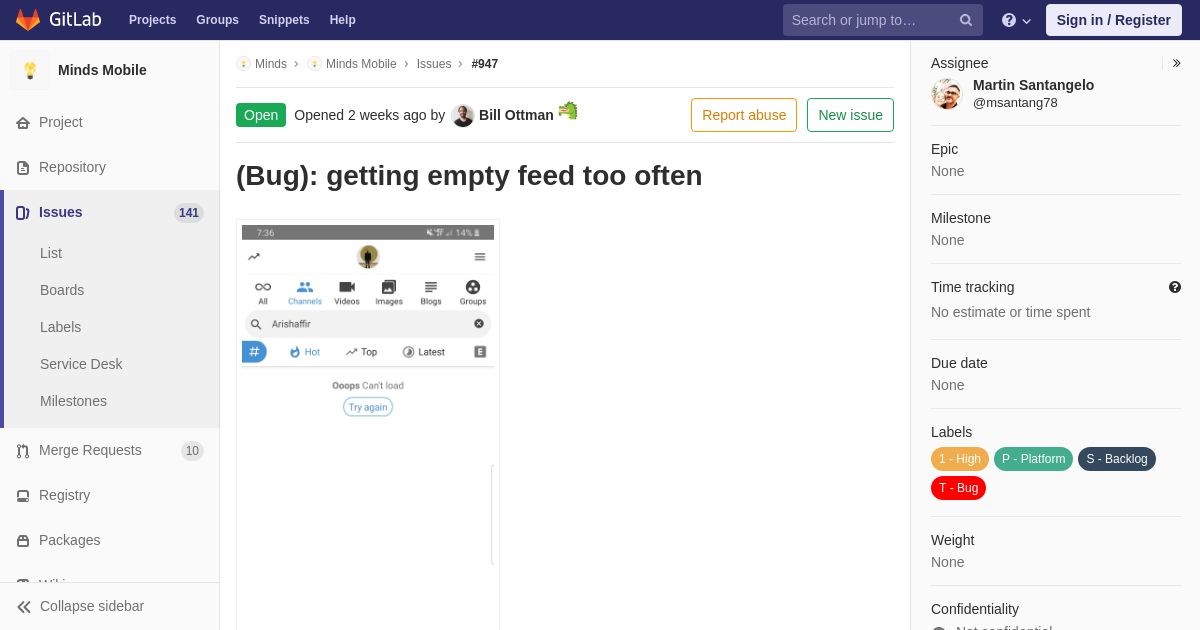Click the @msantang78 username
The image size is (1200, 630).
[1015, 103]
